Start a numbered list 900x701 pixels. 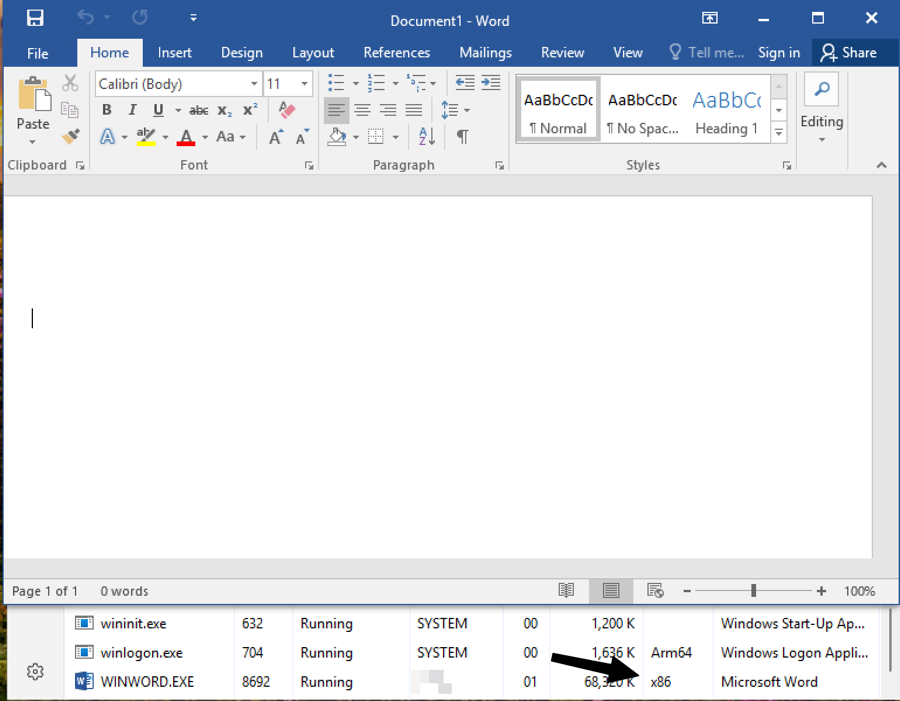(x=376, y=83)
